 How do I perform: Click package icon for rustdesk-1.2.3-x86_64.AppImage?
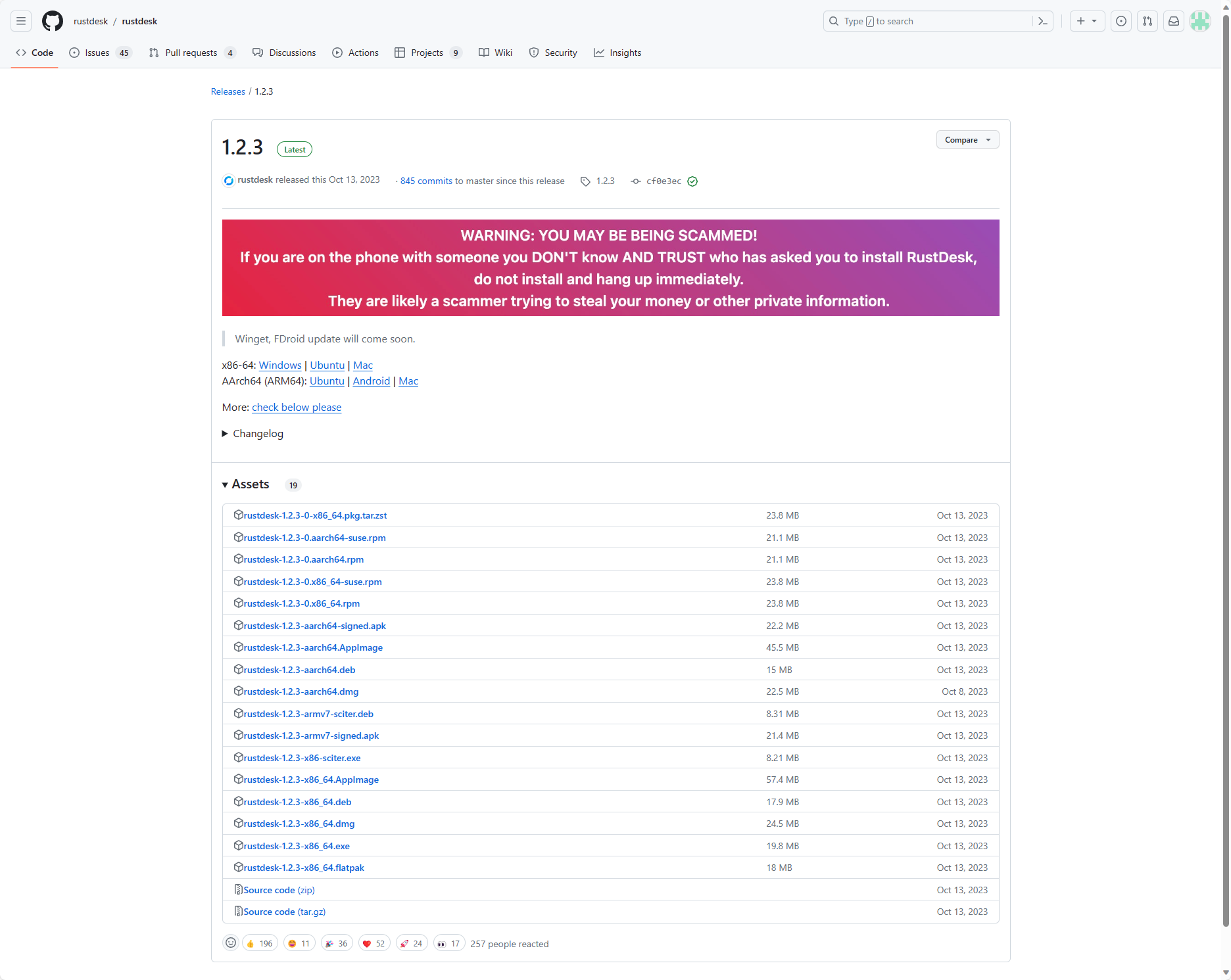pos(239,779)
